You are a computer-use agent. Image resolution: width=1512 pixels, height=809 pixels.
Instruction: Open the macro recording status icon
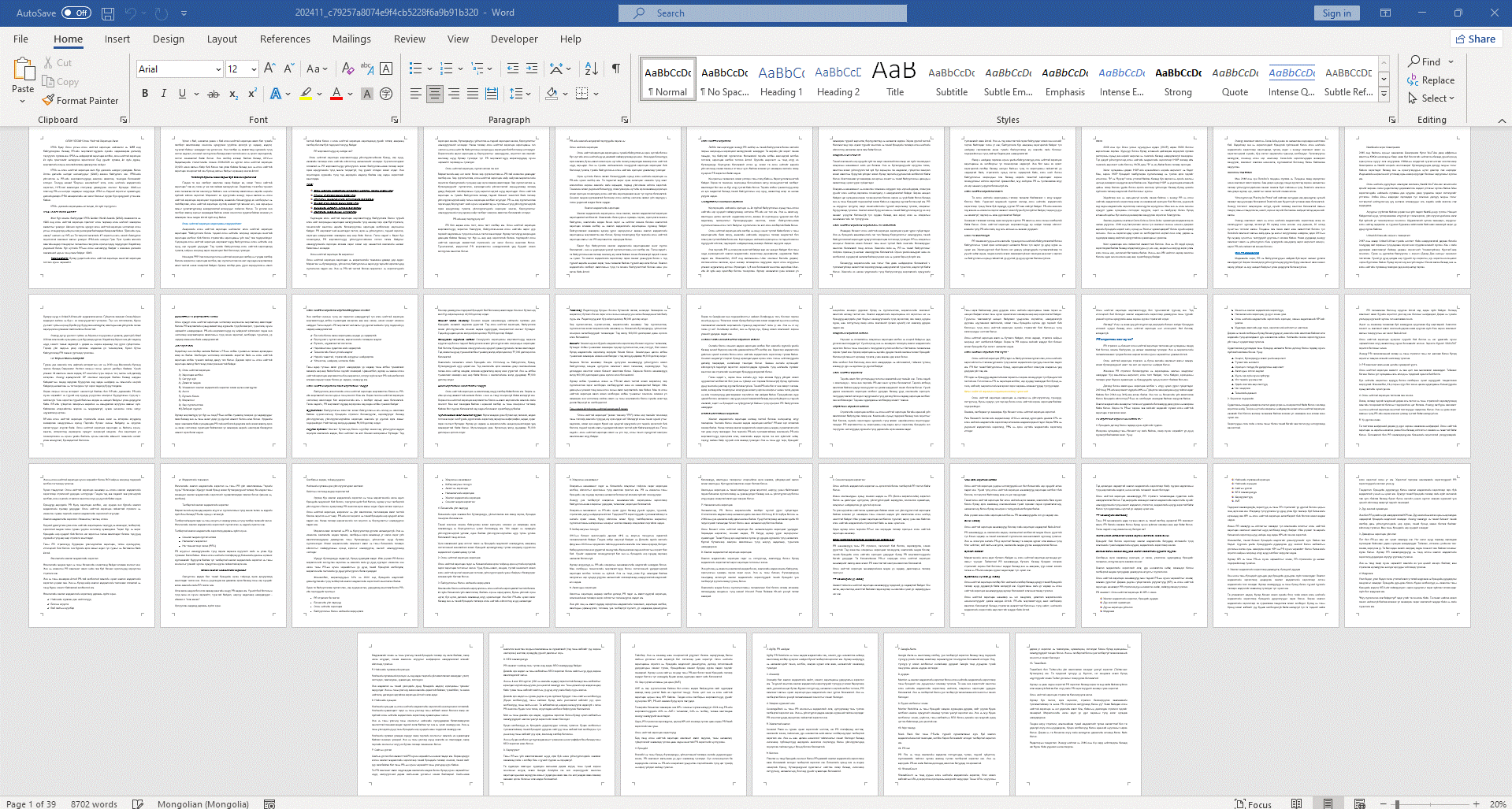tap(269, 803)
